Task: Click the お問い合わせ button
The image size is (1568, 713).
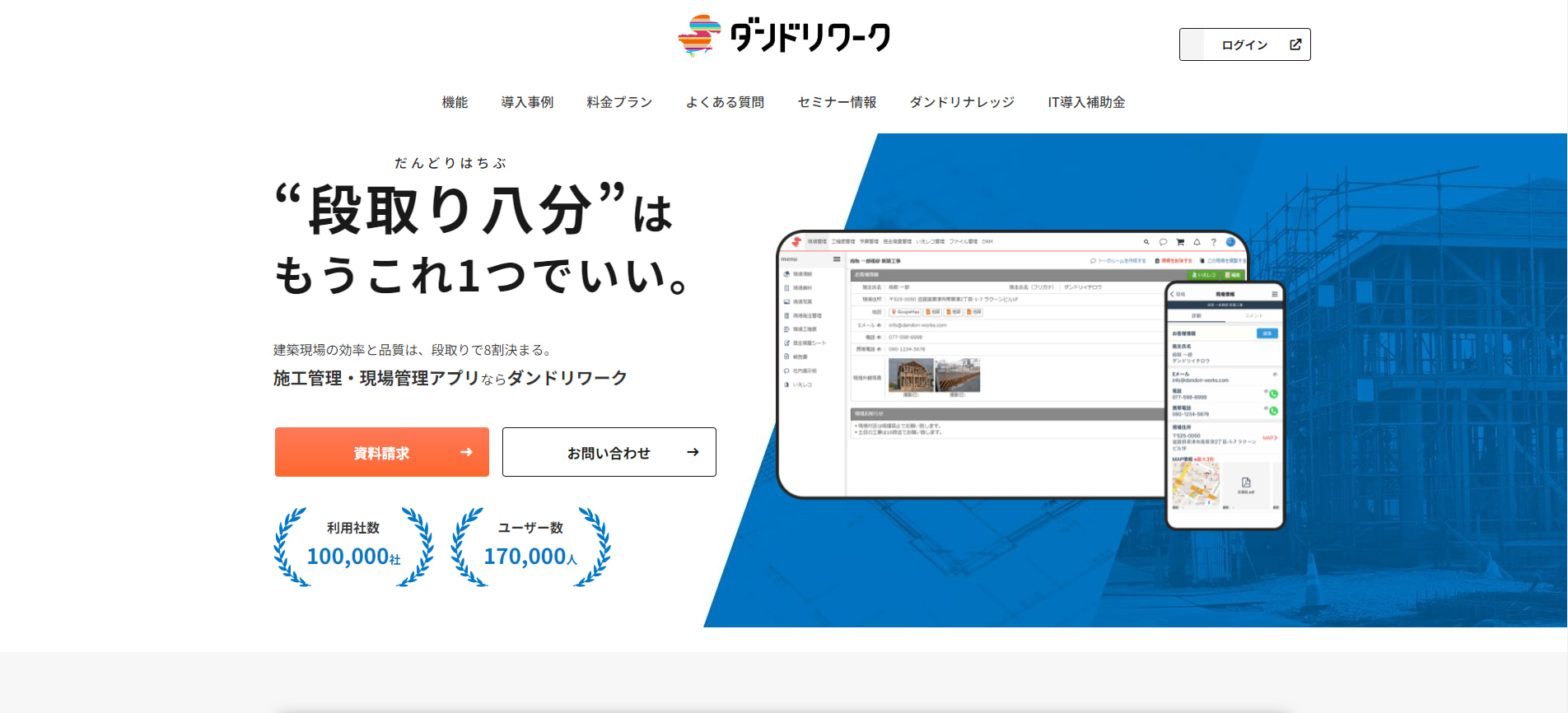Action: pos(609,452)
